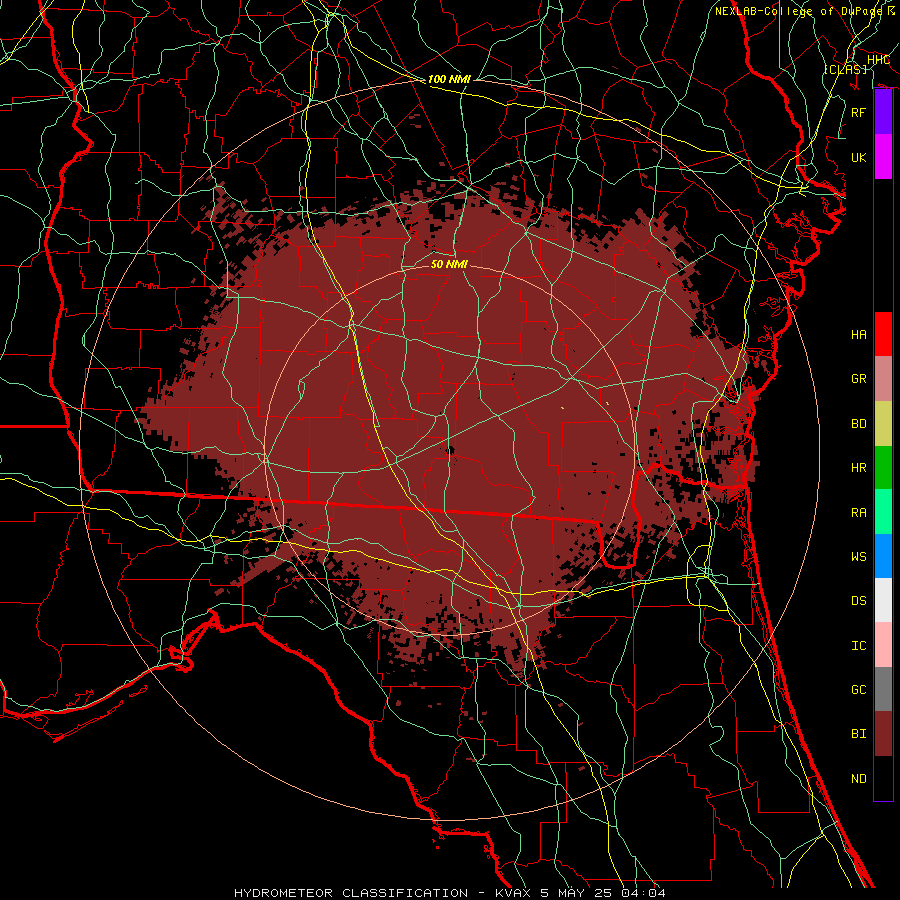Click the RA light green legend swatch
The width and height of the screenshot is (900, 900).
(883, 512)
